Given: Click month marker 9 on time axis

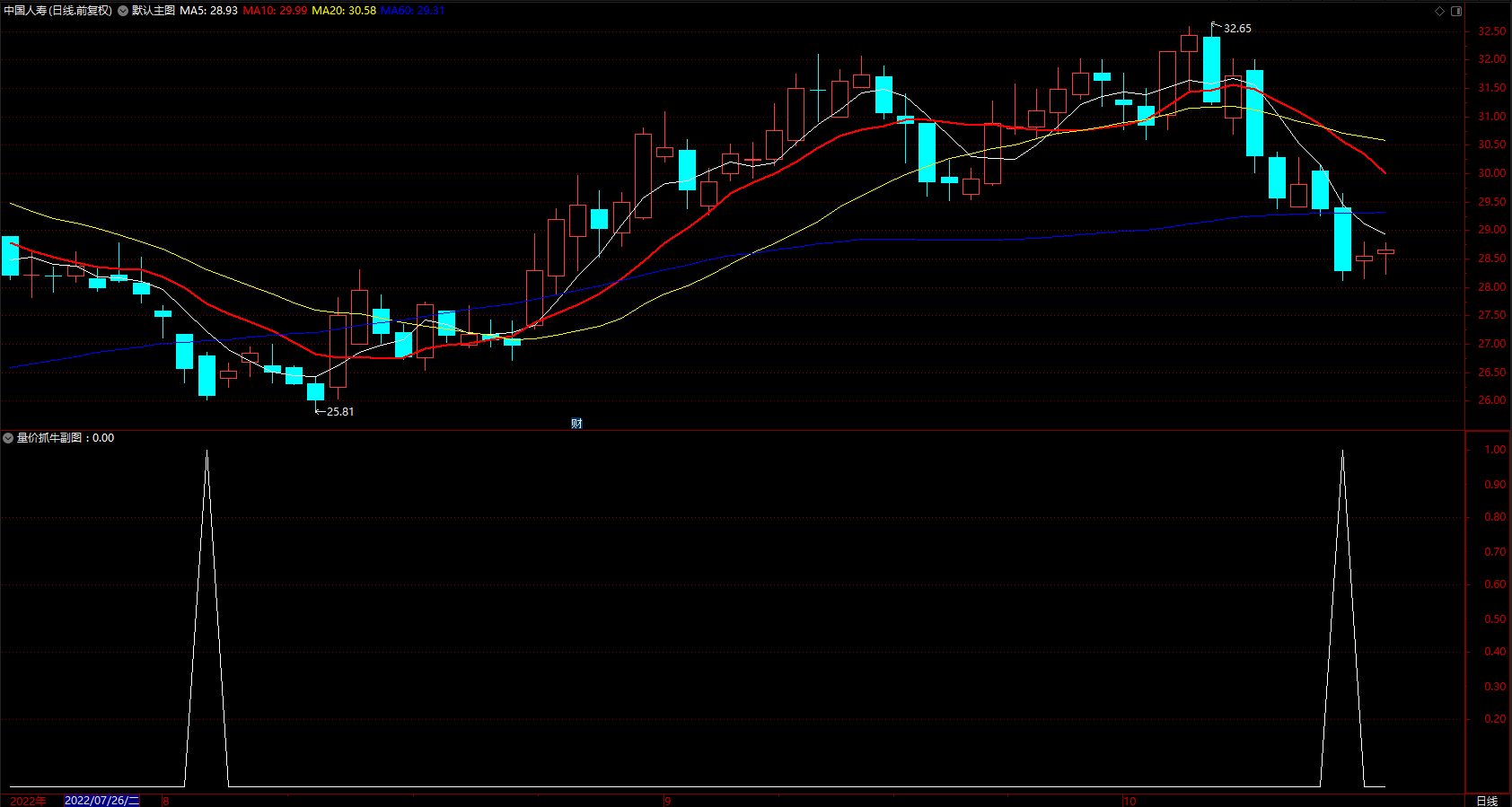Looking at the screenshot, I should (x=668, y=801).
